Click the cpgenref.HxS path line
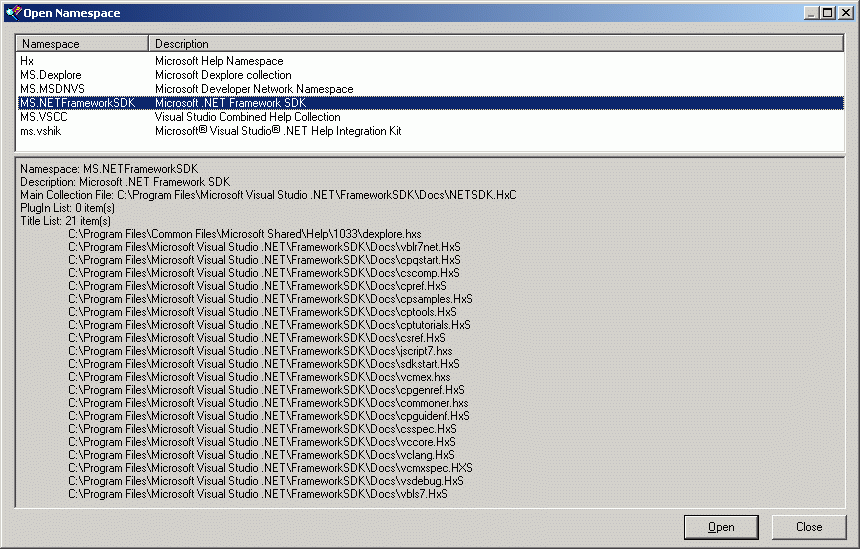The height and width of the screenshot is (549, 860). (267, 390)
